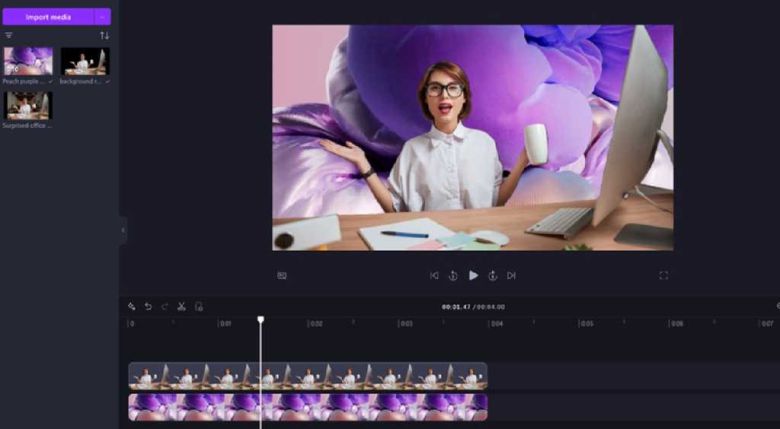Enter fullscreen preview mode

[x=663, y=275]
